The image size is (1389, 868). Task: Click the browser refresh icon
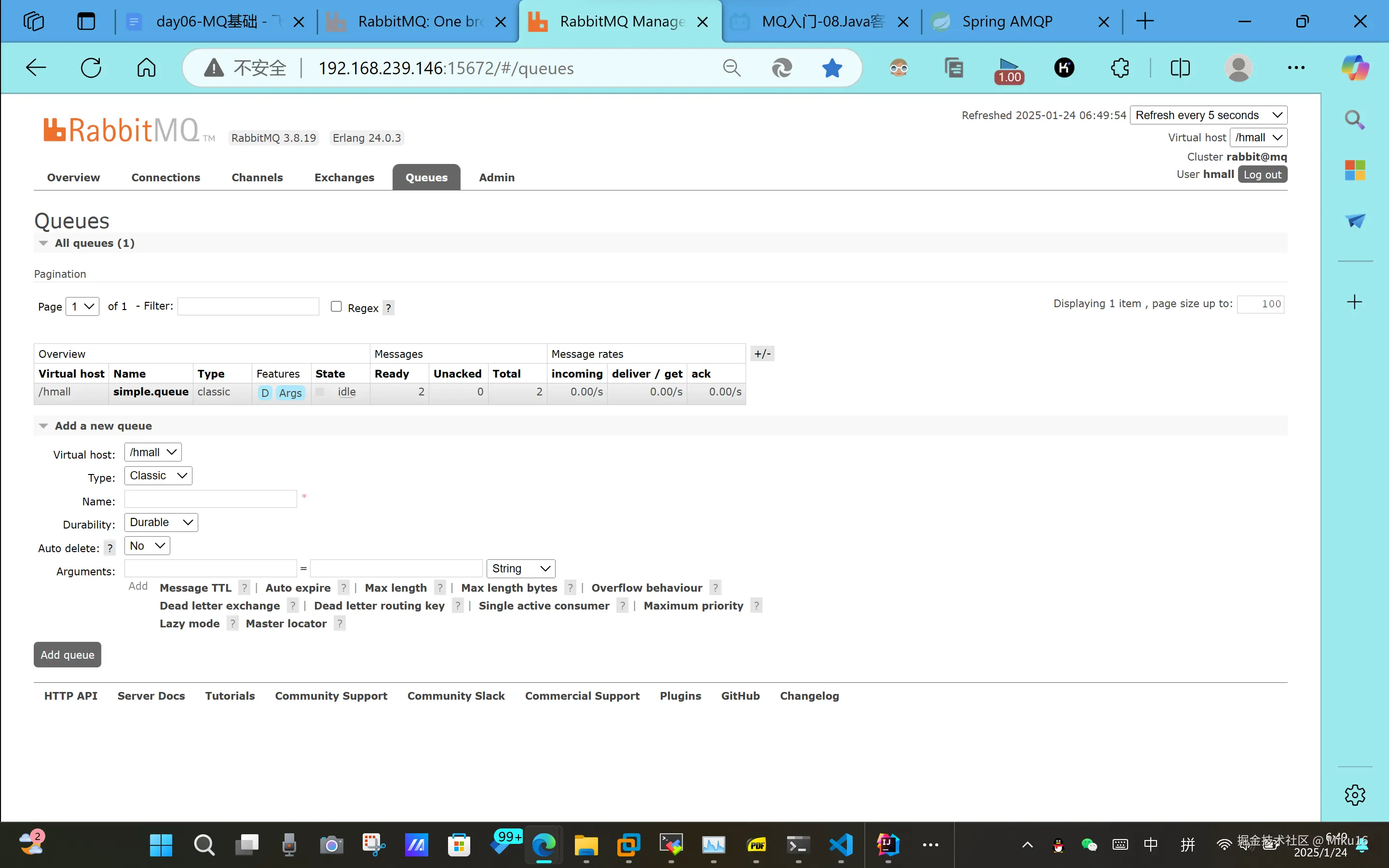(91, 68)
